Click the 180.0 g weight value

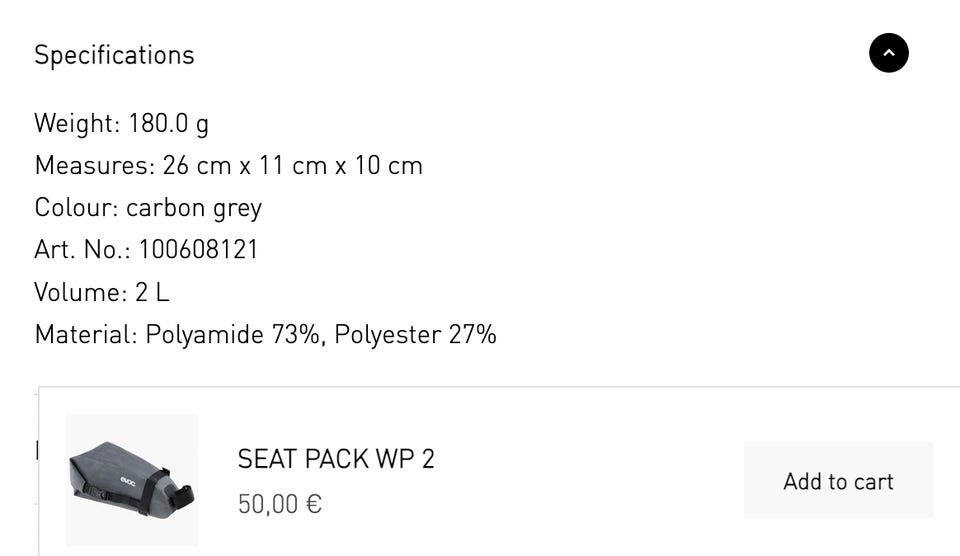[x=168, y=123]
